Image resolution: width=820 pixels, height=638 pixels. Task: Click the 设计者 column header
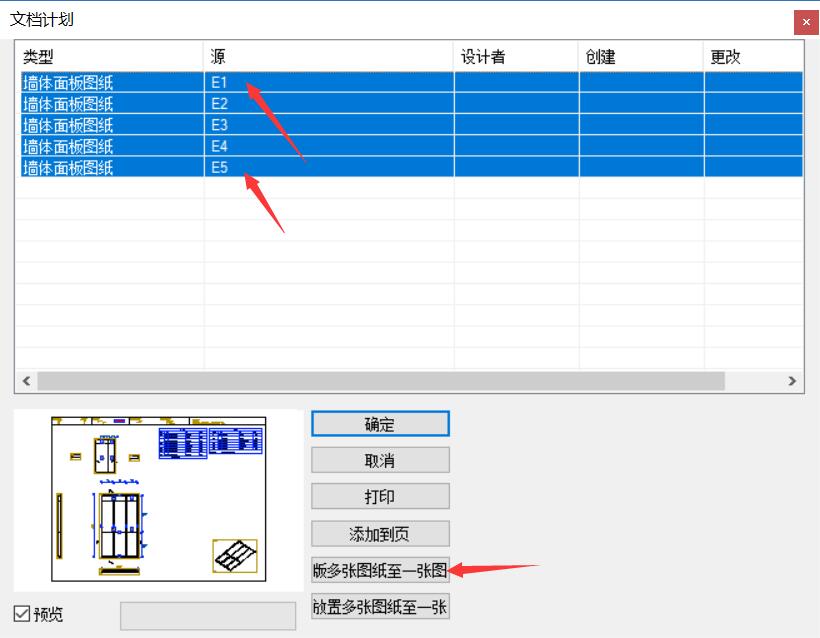tap(516, 56)
